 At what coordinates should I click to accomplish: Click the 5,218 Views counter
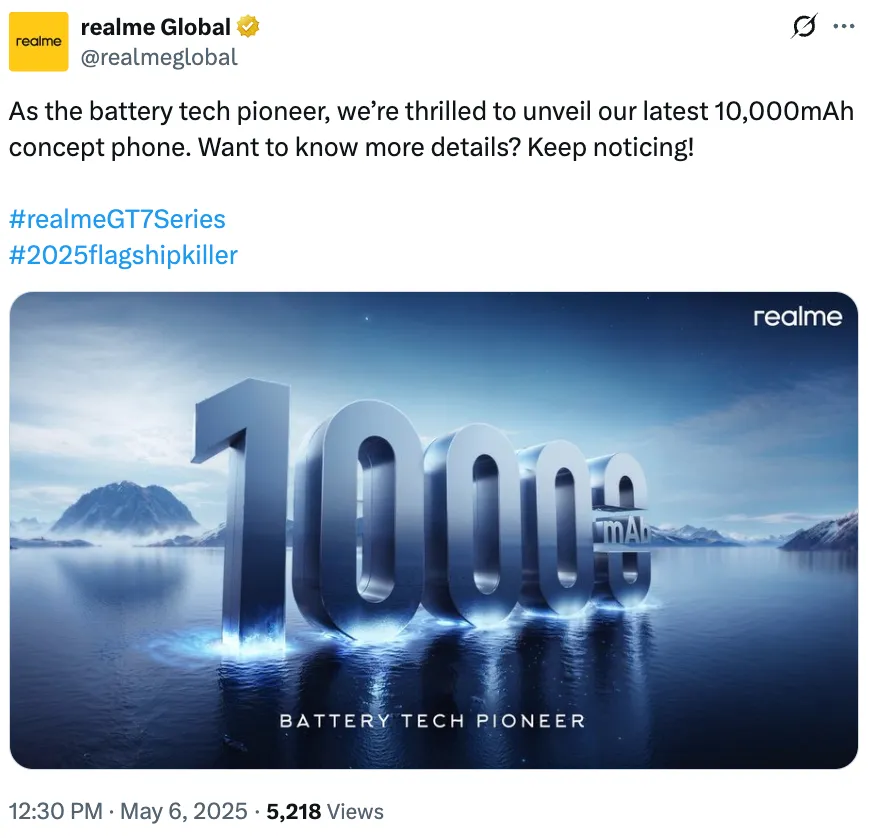325,811
